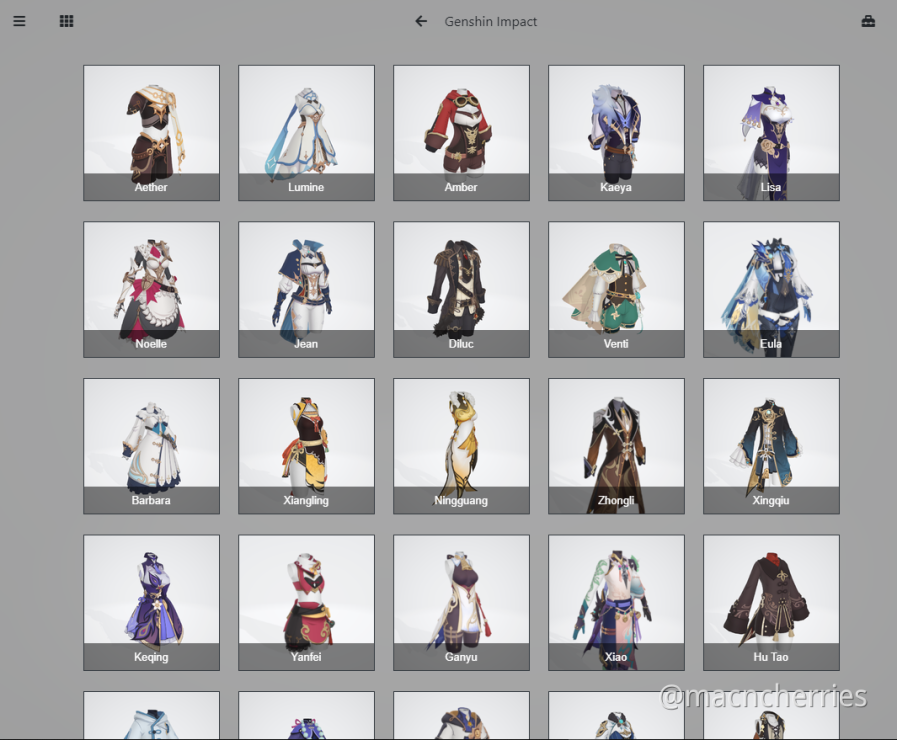897x740 pixels.
Task: Open the toolbox icon at top right
Action: pyautogui.click(x=868, y=21)
